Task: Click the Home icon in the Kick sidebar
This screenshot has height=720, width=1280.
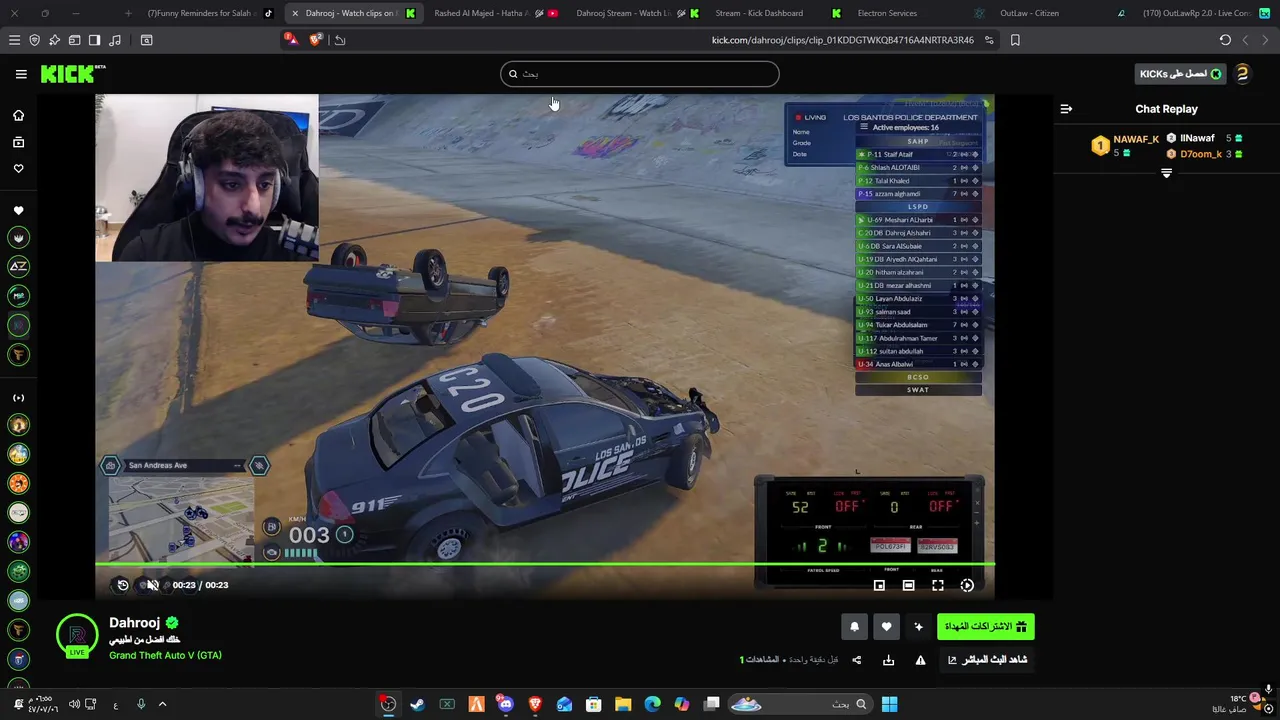Action: 18,115
